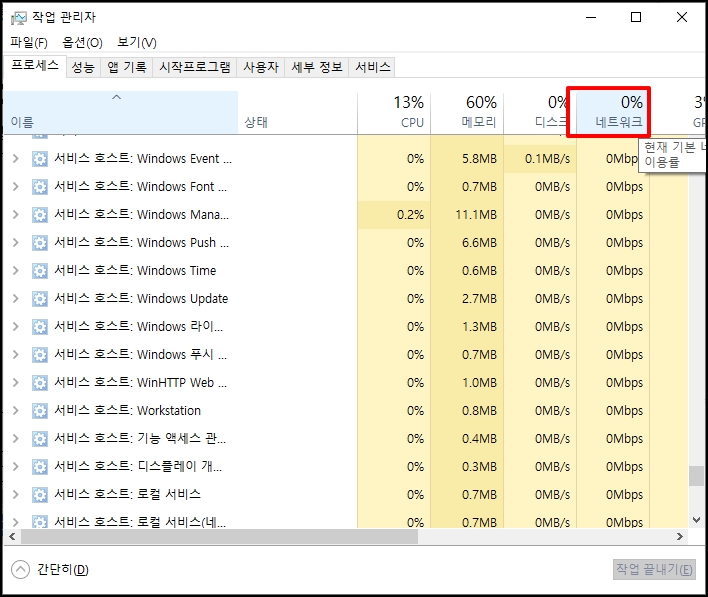Click gear icon of Windows Font service host
Image resolution: width=708 pixels, height=597 pixels.
coord(40,187)
